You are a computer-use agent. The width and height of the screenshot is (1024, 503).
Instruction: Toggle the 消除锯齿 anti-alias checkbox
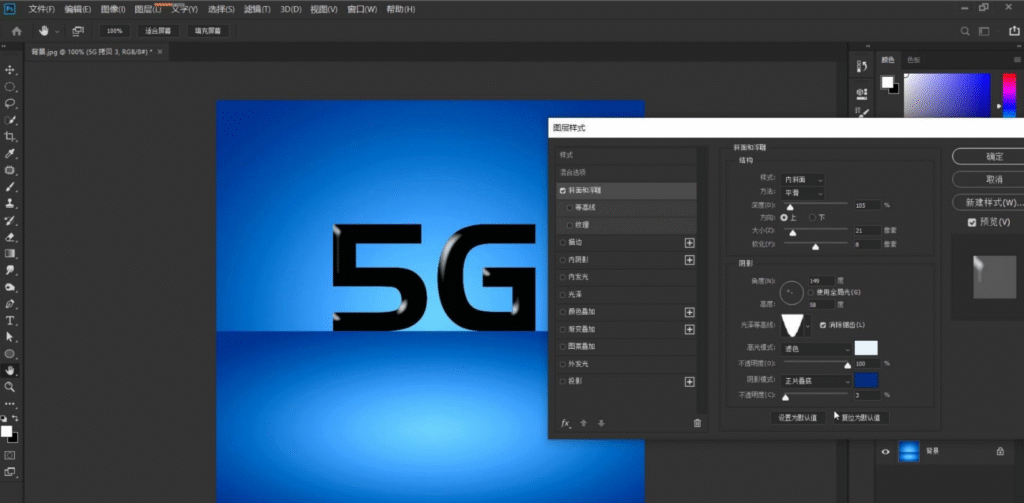point(823,324)
